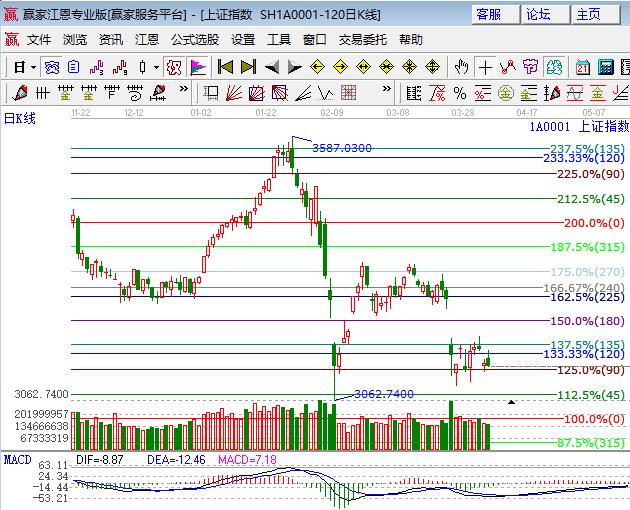Screen dimensions: 630x510
Task: Click the 客服 button
Action: coord(490,14)
